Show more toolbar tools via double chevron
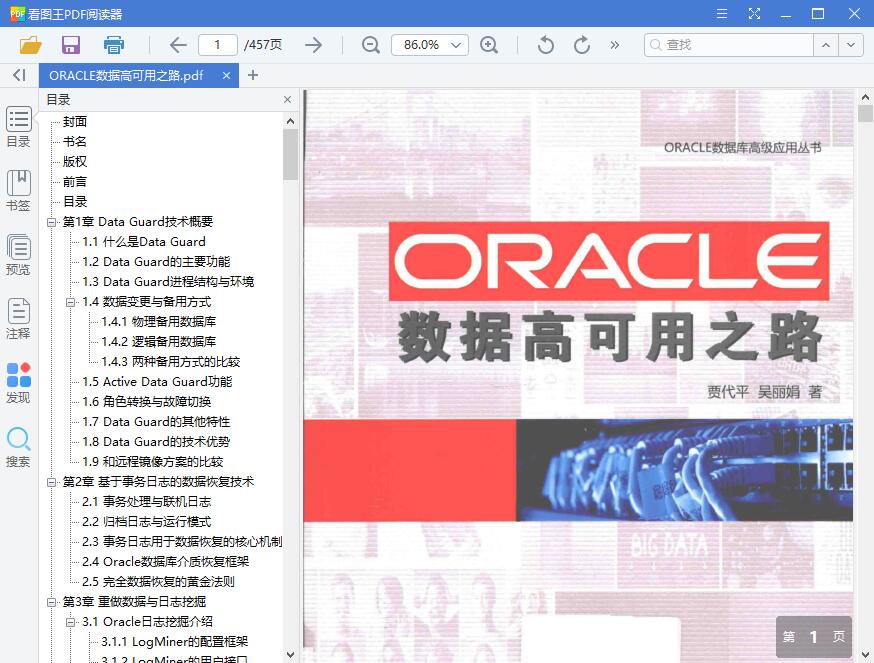 click(615, 45)
